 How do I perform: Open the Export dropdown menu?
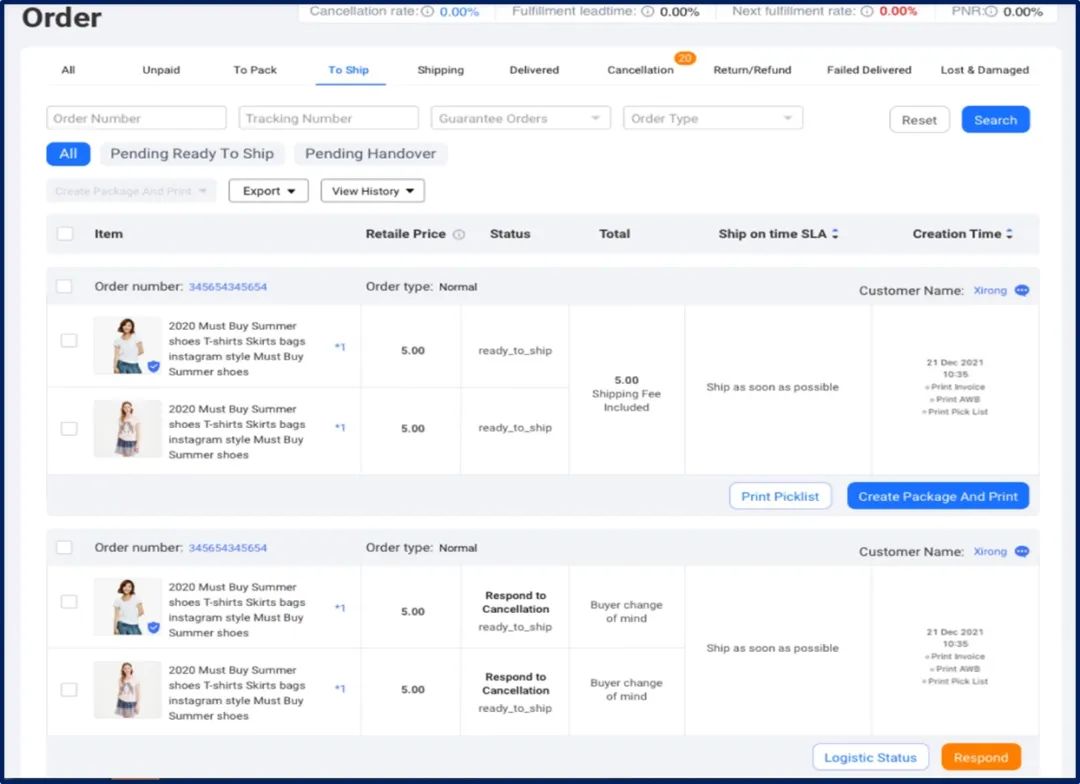(x=268, y=191)
